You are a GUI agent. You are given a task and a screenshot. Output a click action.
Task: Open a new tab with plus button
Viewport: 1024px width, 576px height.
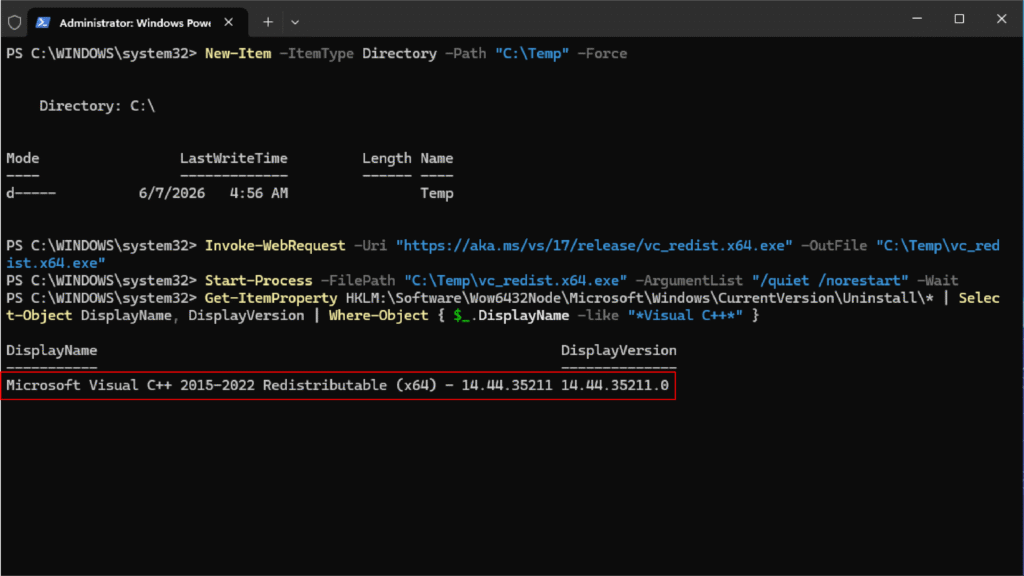[268, 22]
